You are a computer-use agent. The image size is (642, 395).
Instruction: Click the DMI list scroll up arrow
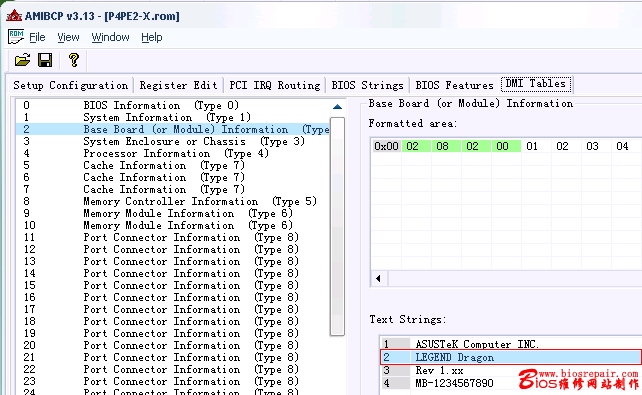(x=337, y=107)
